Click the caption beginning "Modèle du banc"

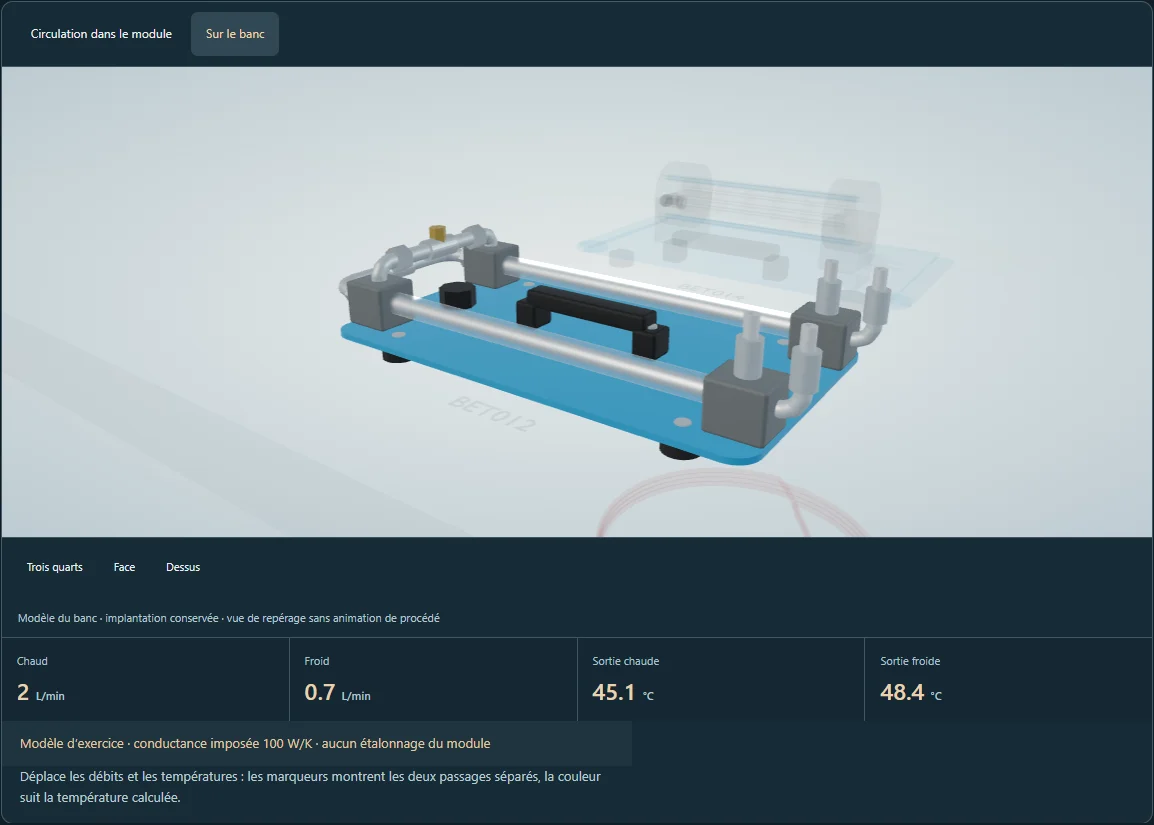tap(229, 618)
